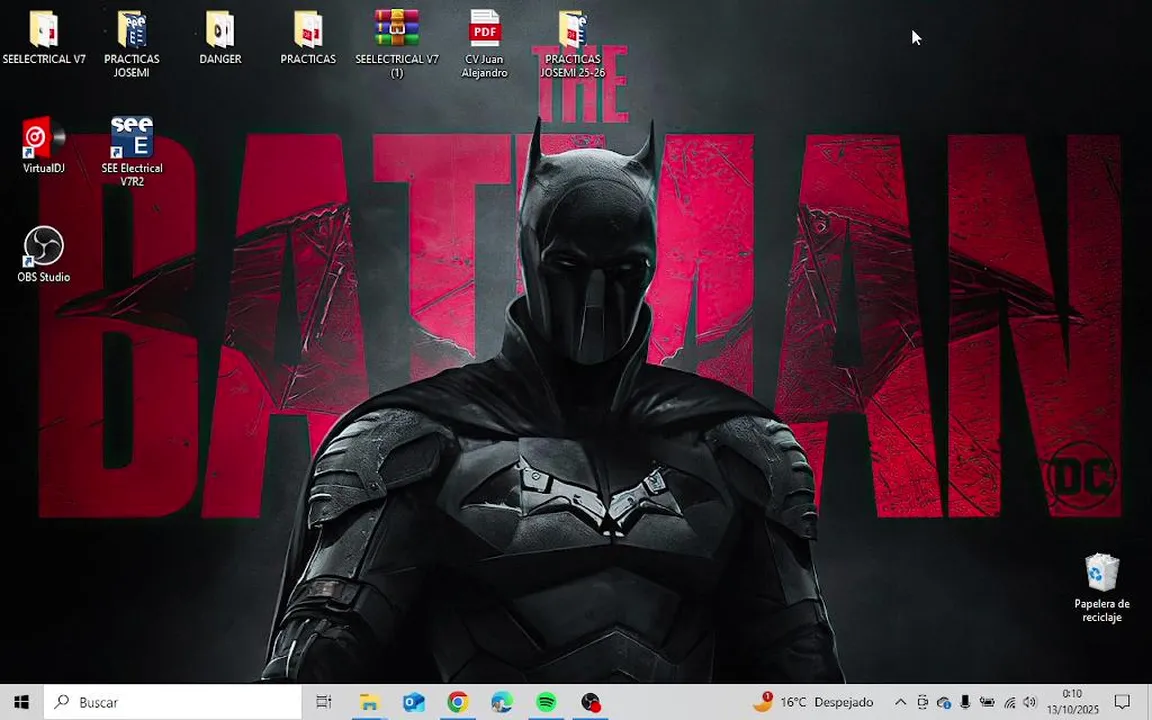The height and width of the screenshot is (720, 1152).
Task: Select the PRACTICAS JOSEMI folder
Action: click(x=132, y=29)
